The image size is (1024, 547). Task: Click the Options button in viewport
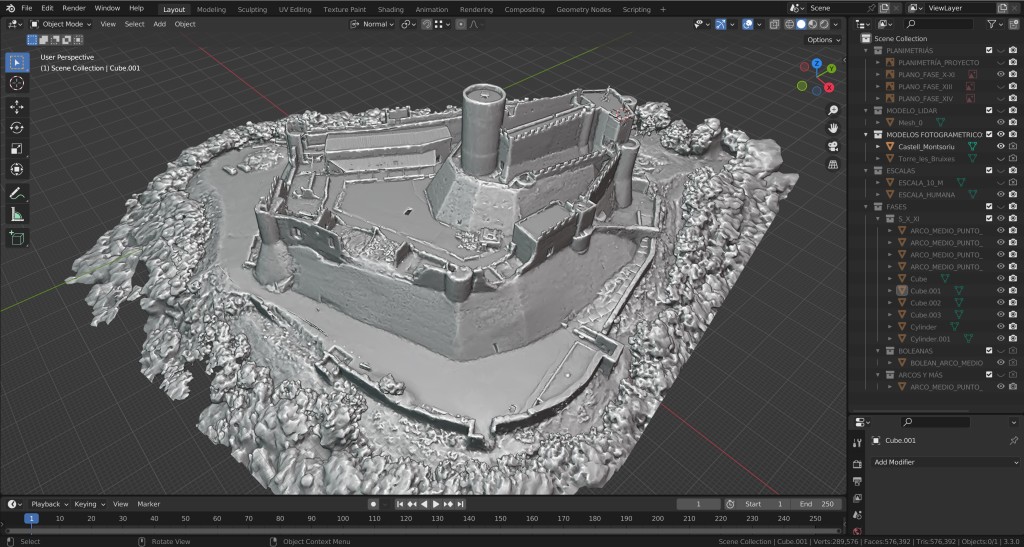click(823, 40)
